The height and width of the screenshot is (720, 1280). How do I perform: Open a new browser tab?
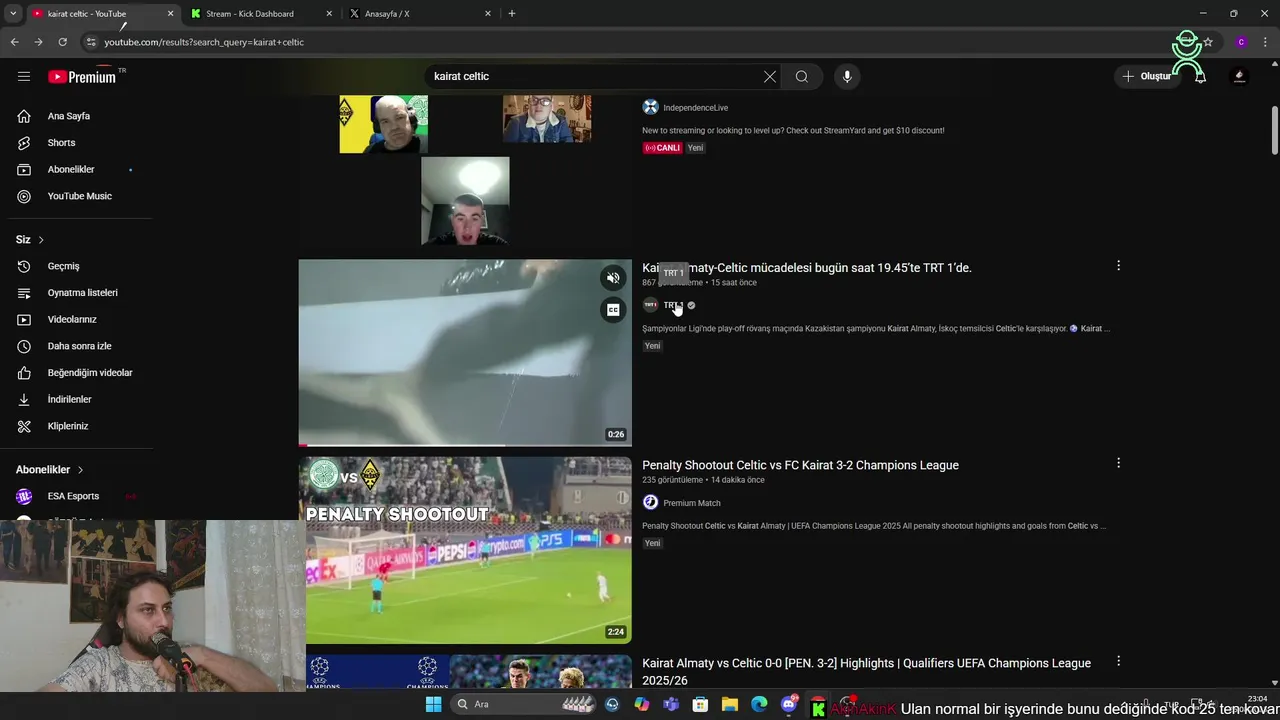tap(512, 13)
